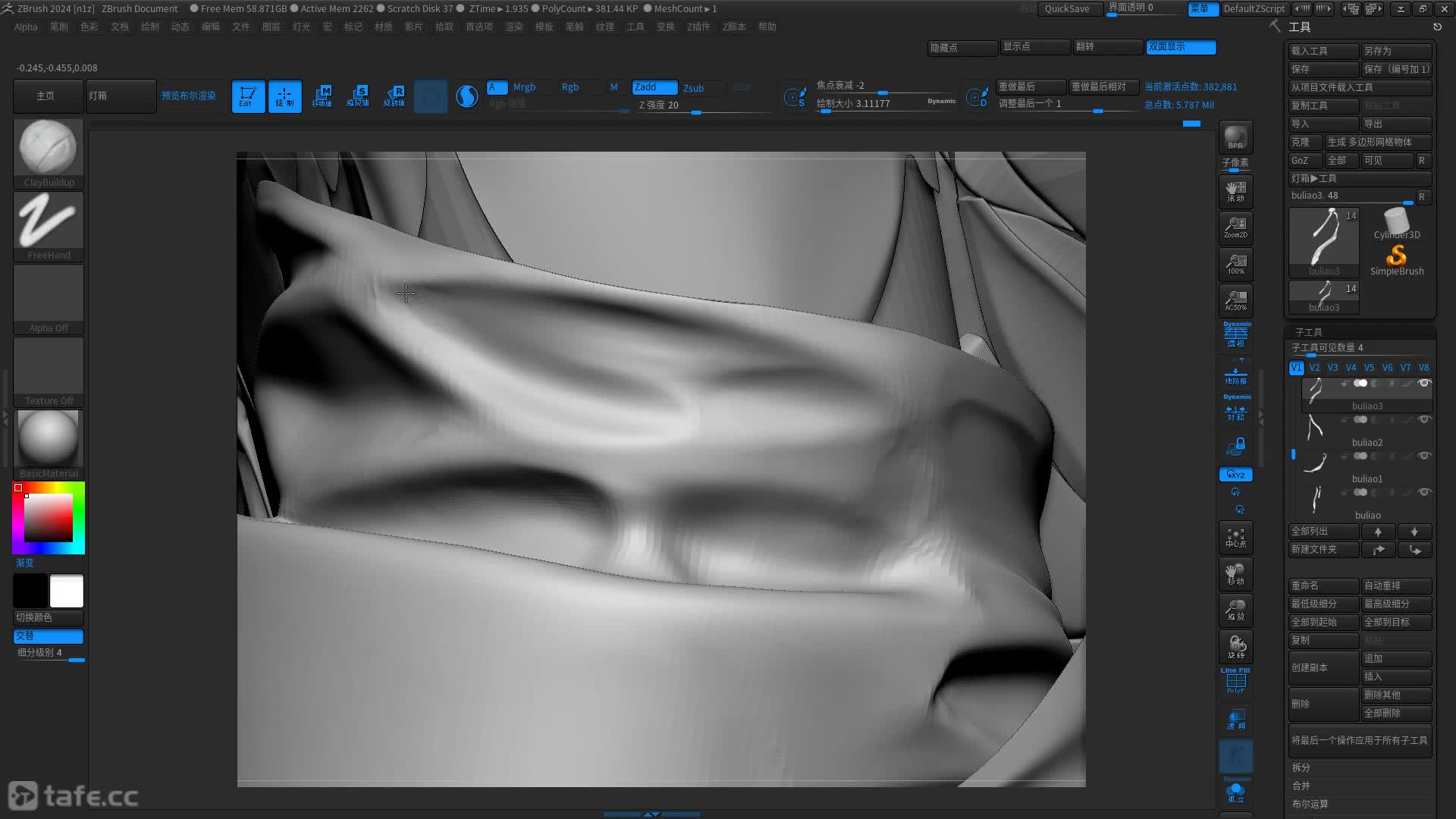Click the Frame center (中心点) icon
1456x819 pixels.
click(1235, 538)
